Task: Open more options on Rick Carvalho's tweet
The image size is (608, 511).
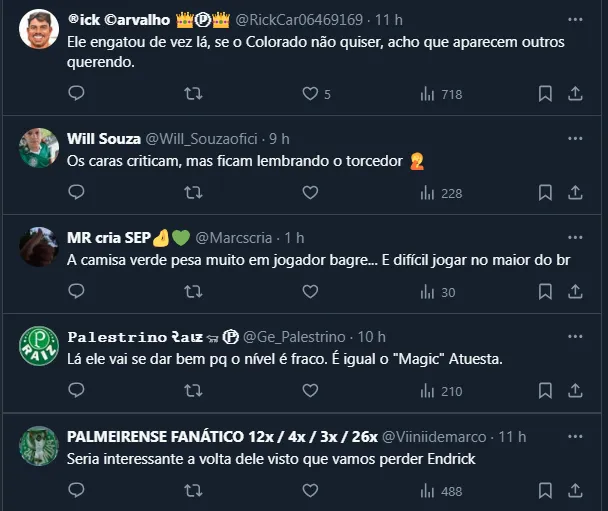Action: coord(575,19)
